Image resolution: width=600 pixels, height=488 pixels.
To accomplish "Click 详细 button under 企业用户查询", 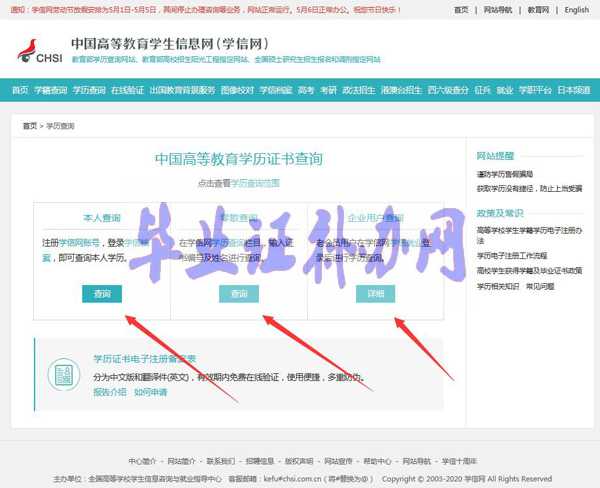I will 375,294.
